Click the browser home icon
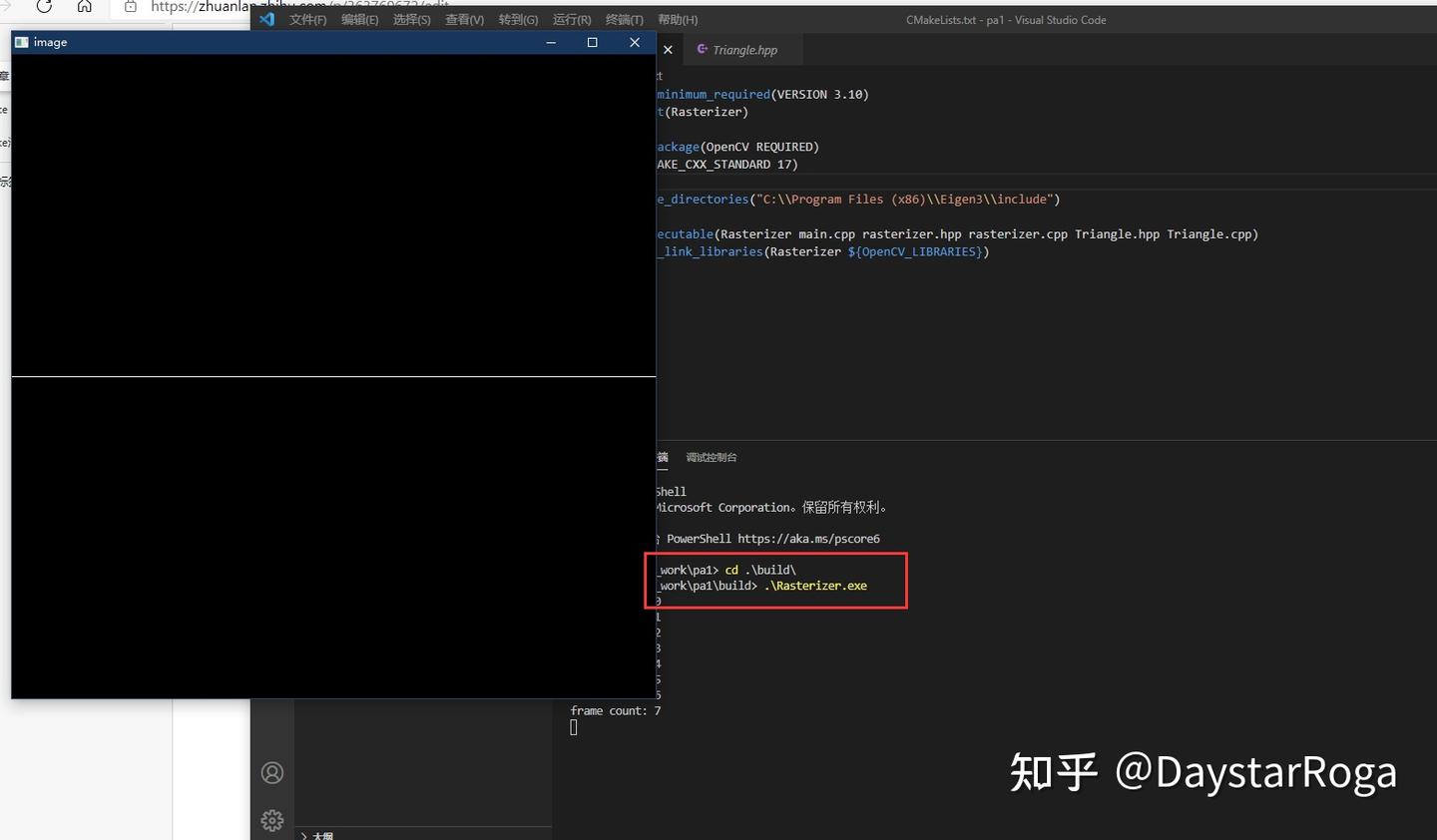This screenshot has height=840, width=1437. click(x=85, y=7)
